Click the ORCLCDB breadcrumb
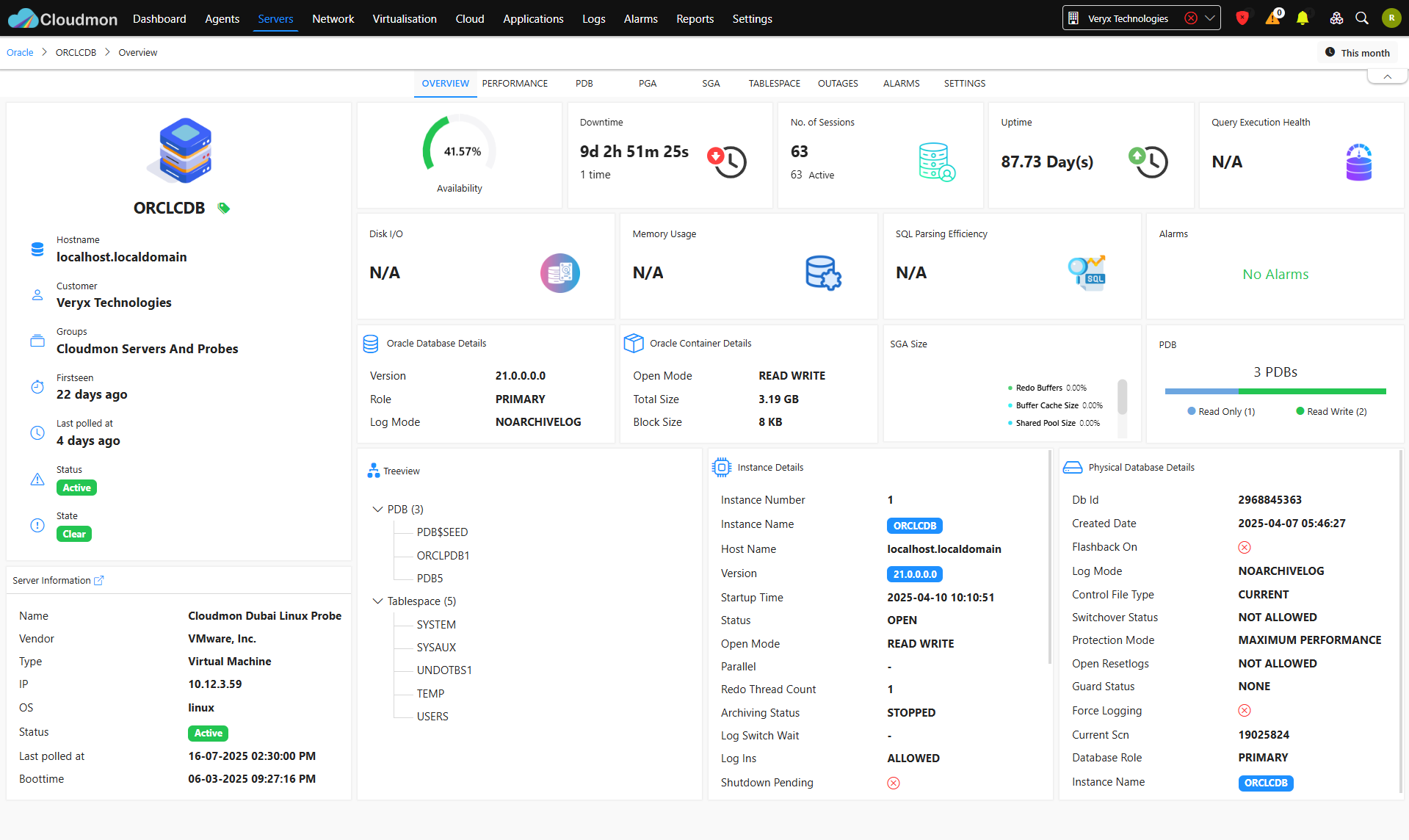 [76, 52]
